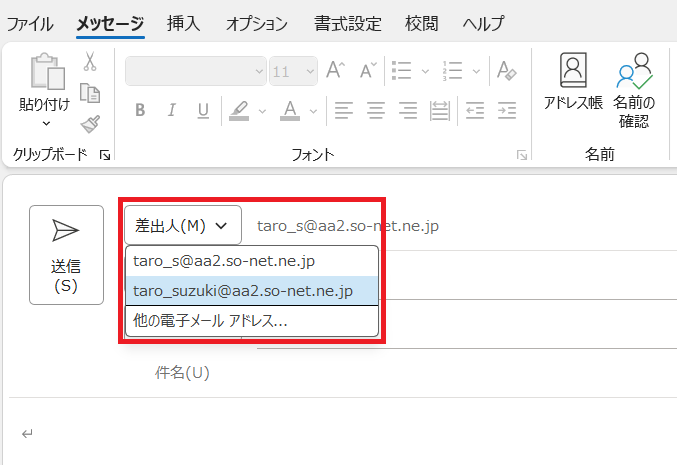
Task: Switch to the Options (オプション) tab
Action: pos(256,23)
